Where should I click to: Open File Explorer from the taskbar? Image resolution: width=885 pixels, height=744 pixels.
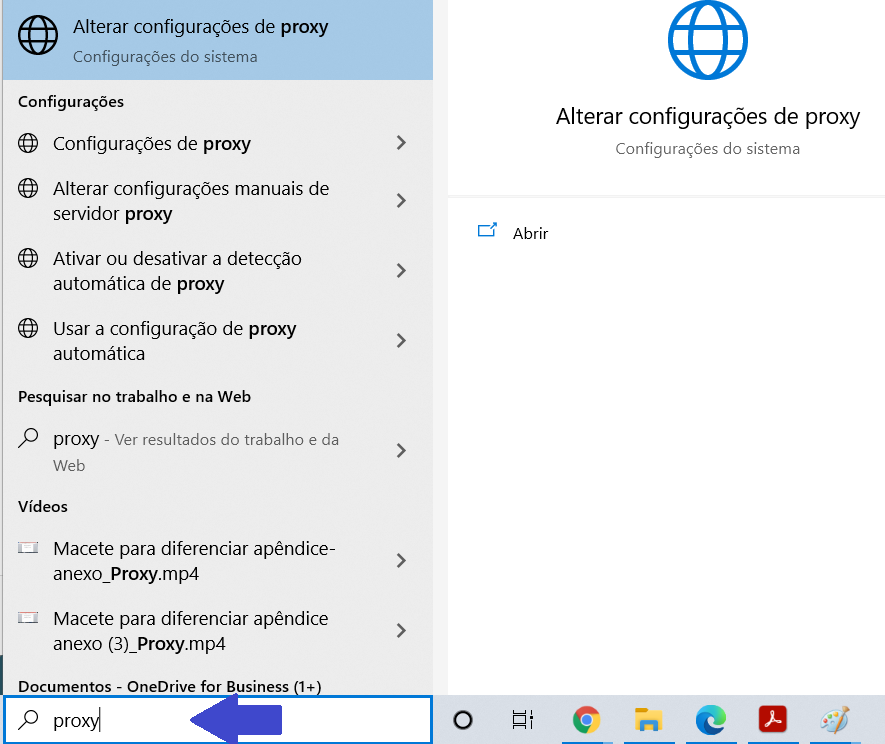[648, 720]
